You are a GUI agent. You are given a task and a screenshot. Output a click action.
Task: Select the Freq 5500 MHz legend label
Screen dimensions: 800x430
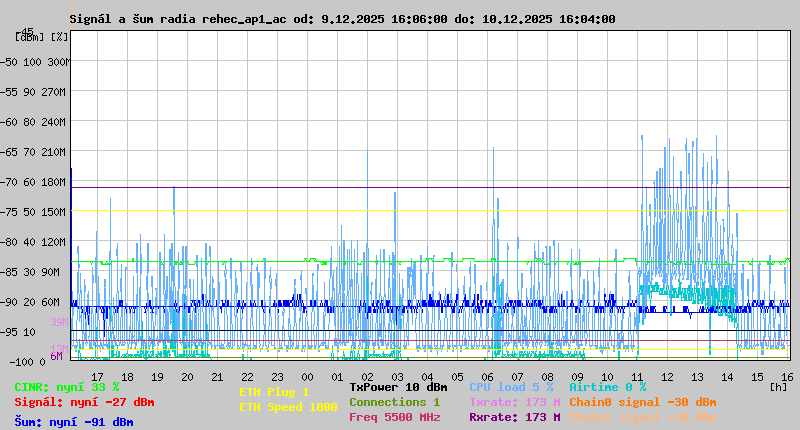pos(394,417)
